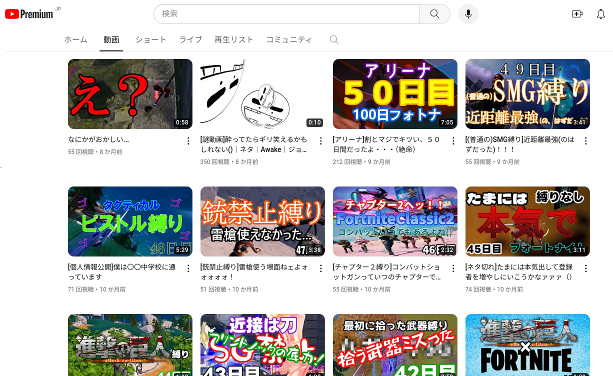
Task: Open options menu for アリーナ 50日目 video
Action: (453, 141)
